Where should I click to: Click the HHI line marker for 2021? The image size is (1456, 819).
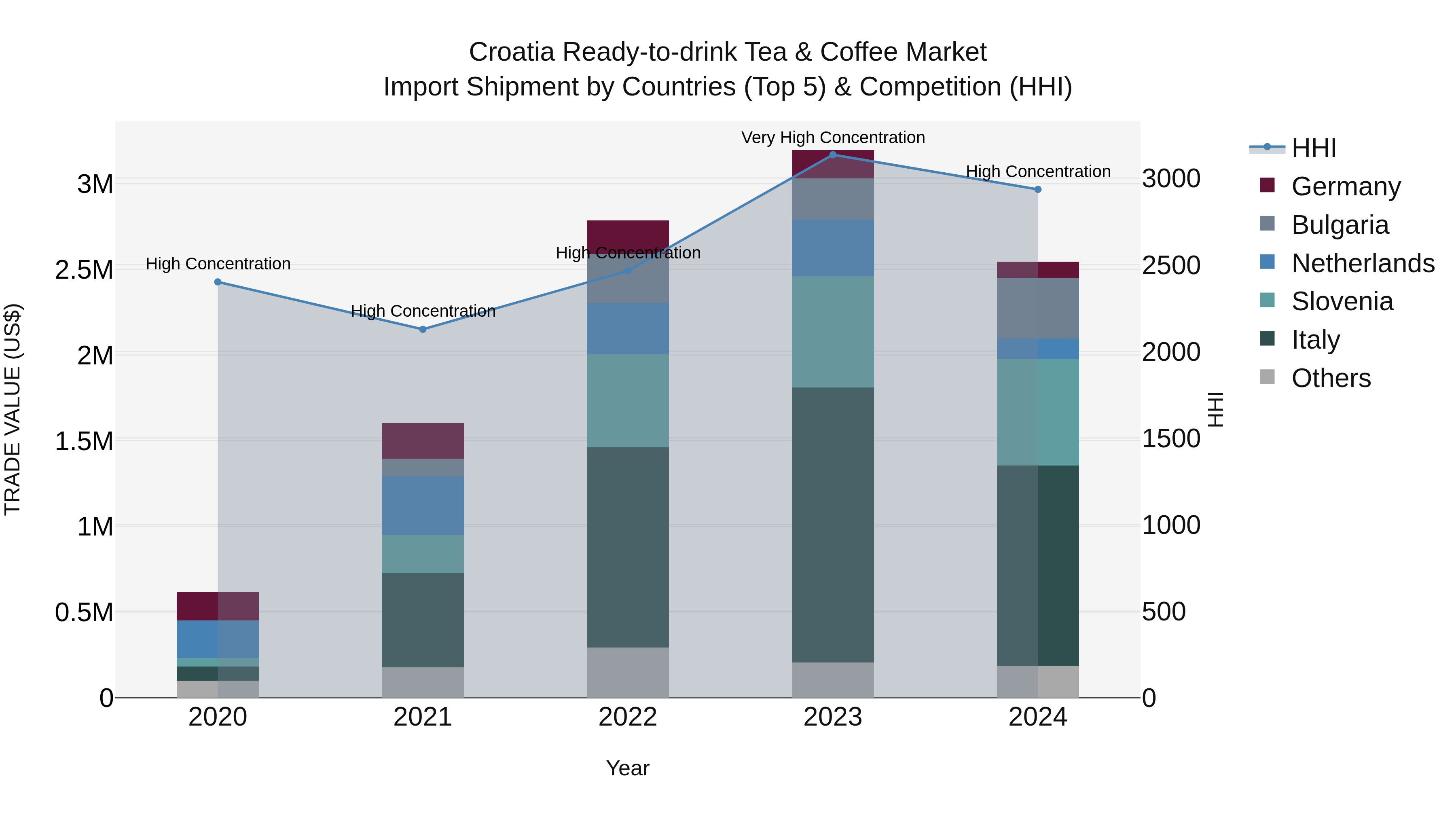[x=423, y=330]
